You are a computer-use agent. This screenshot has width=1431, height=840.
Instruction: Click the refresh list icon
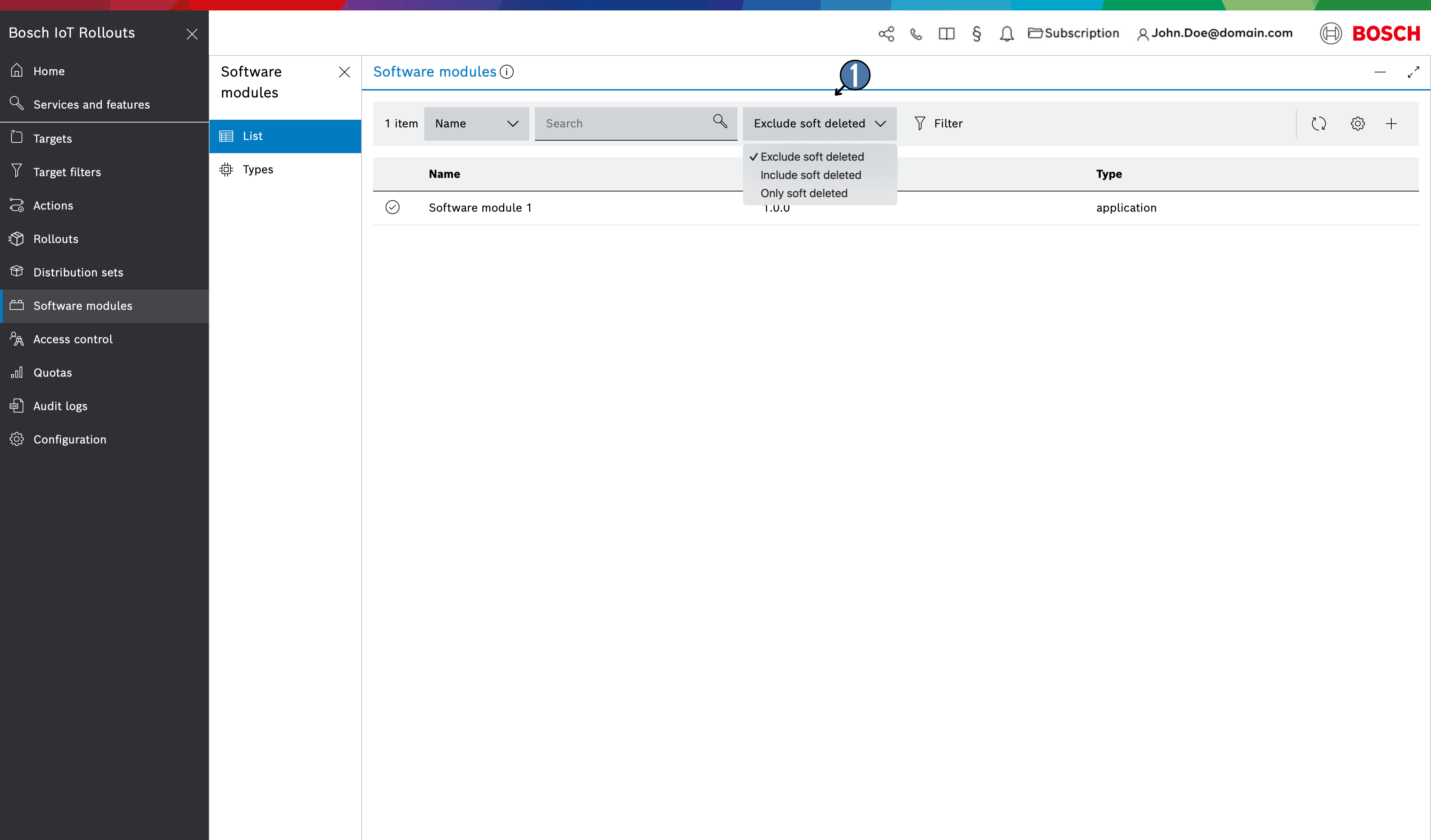click(x=1319, y=124)
